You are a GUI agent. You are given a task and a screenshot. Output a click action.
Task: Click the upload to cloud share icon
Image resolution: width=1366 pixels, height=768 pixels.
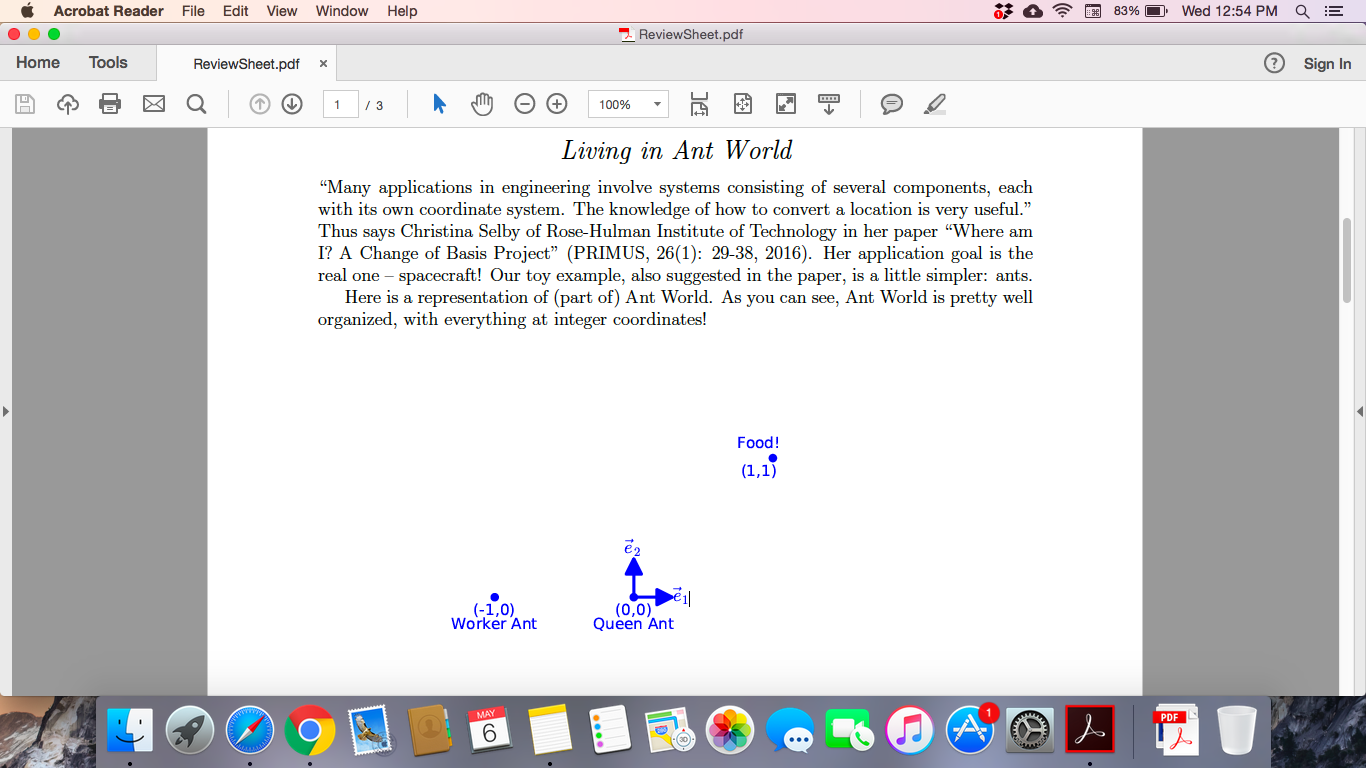coord(67,103)
